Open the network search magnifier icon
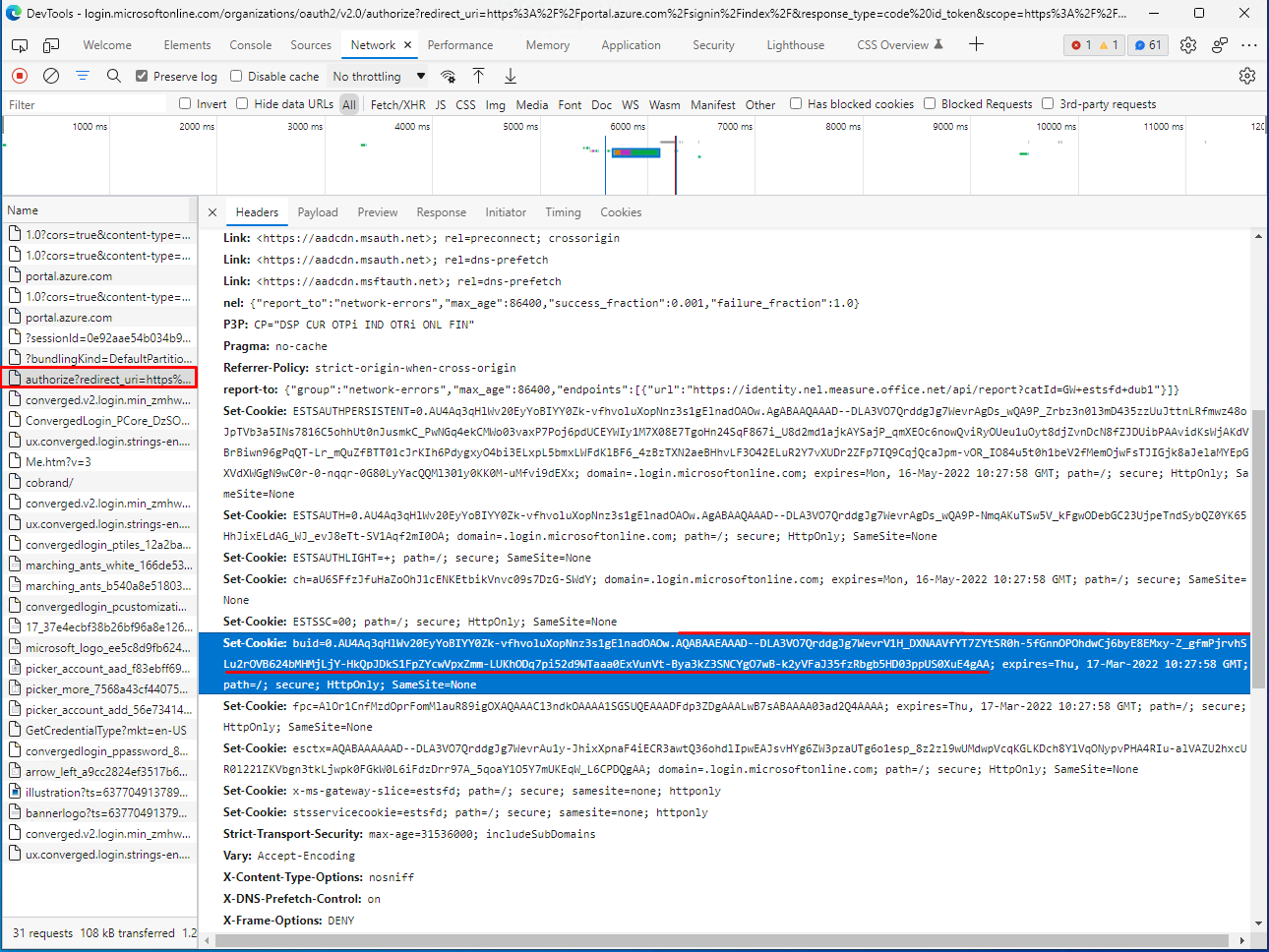Viewport: 1269px width, 952px height. click(x=114, y=76)
